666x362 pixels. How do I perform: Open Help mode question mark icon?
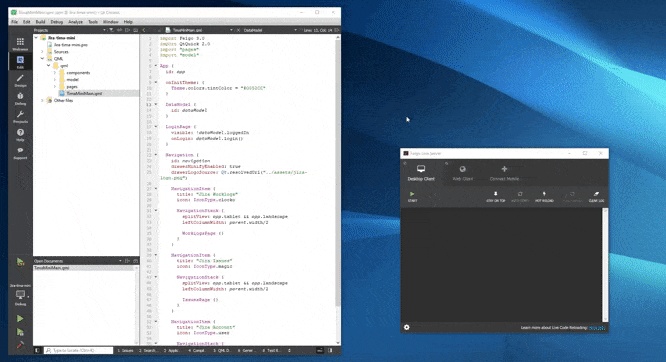20,135
